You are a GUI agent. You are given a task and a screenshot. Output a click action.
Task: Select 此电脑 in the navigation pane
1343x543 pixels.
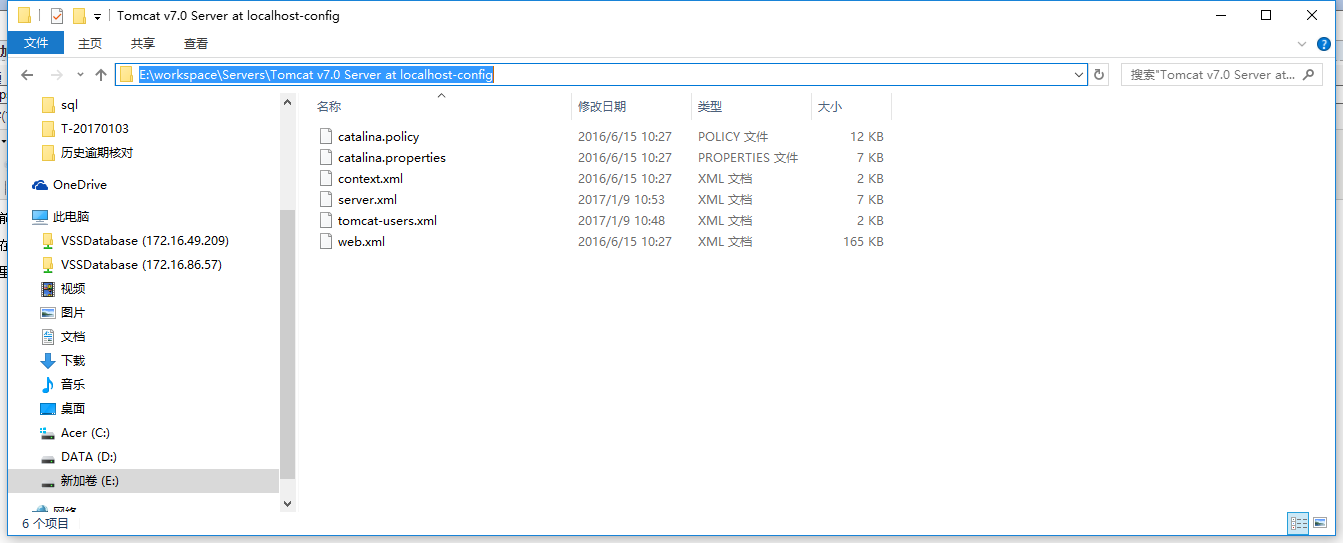point(71,217)
